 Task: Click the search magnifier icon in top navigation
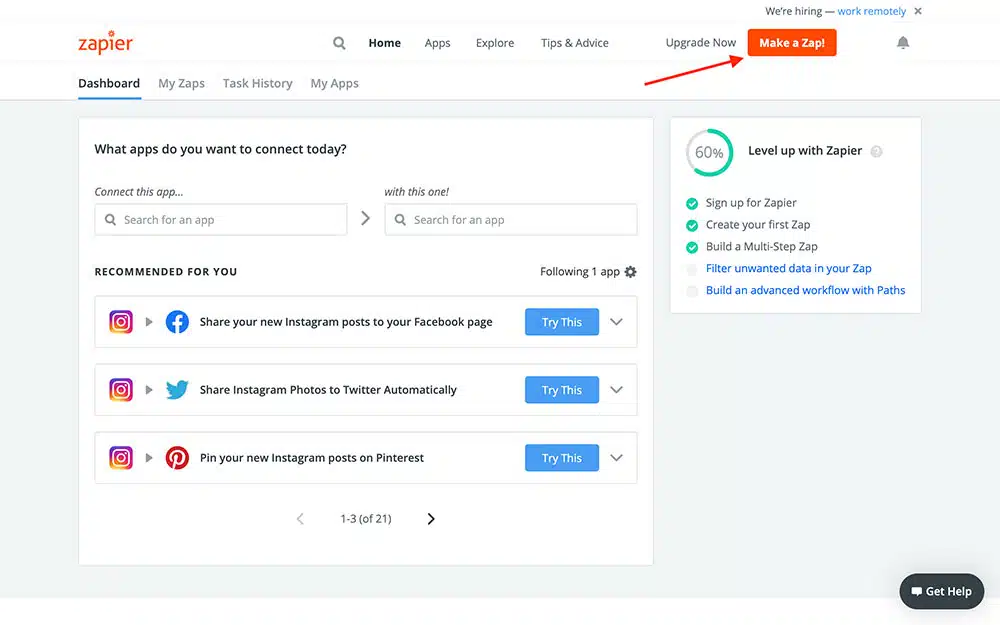[x=339, y=43]
